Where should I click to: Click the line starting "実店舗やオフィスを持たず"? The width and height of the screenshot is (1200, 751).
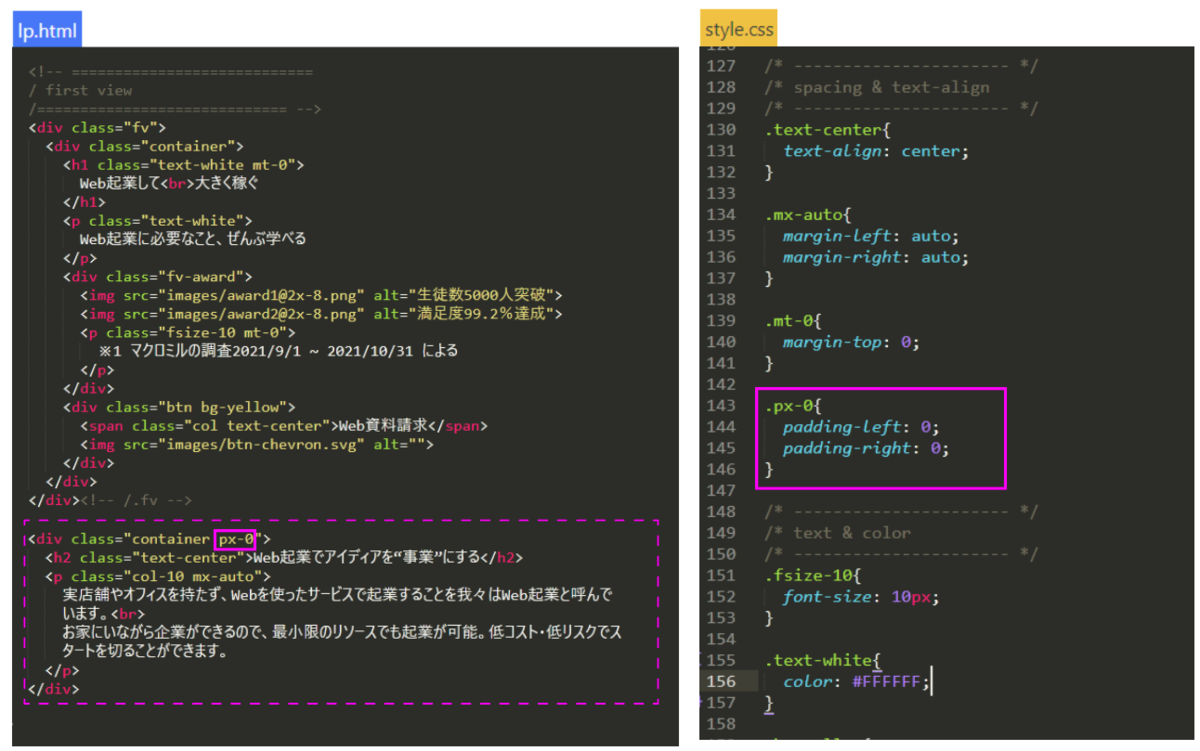point(337,595)
